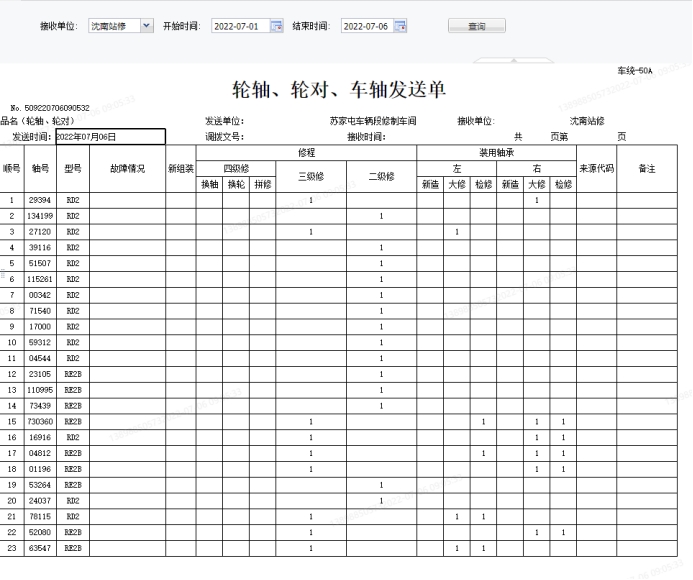The width and height of the screenshot is (693, 580).
Task: Focus the 结束时间 field showing 2022-07-06
Action: pyautogui.click(x=367, y=26)
